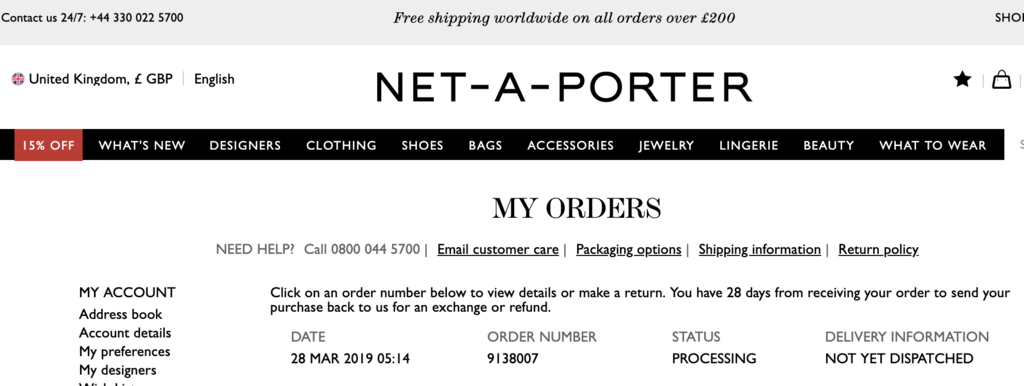Viewport: 1024px width, 386px height.
Task: Open the BAGS menu
Action: (x=485, y=145)
